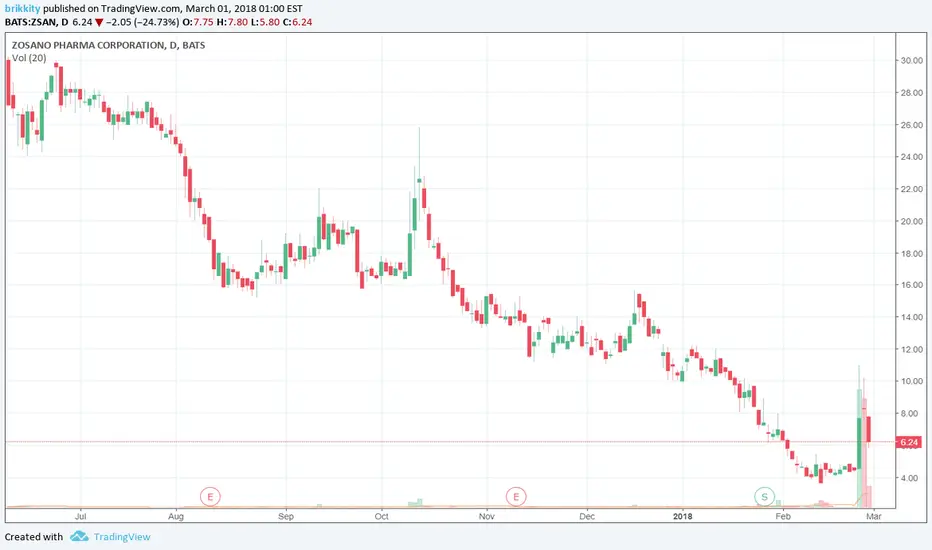Image resolution: width=932 pixels, height=550 pixels.
Task: Click the 22.00 price axis label
Action: tap(912, 189)
